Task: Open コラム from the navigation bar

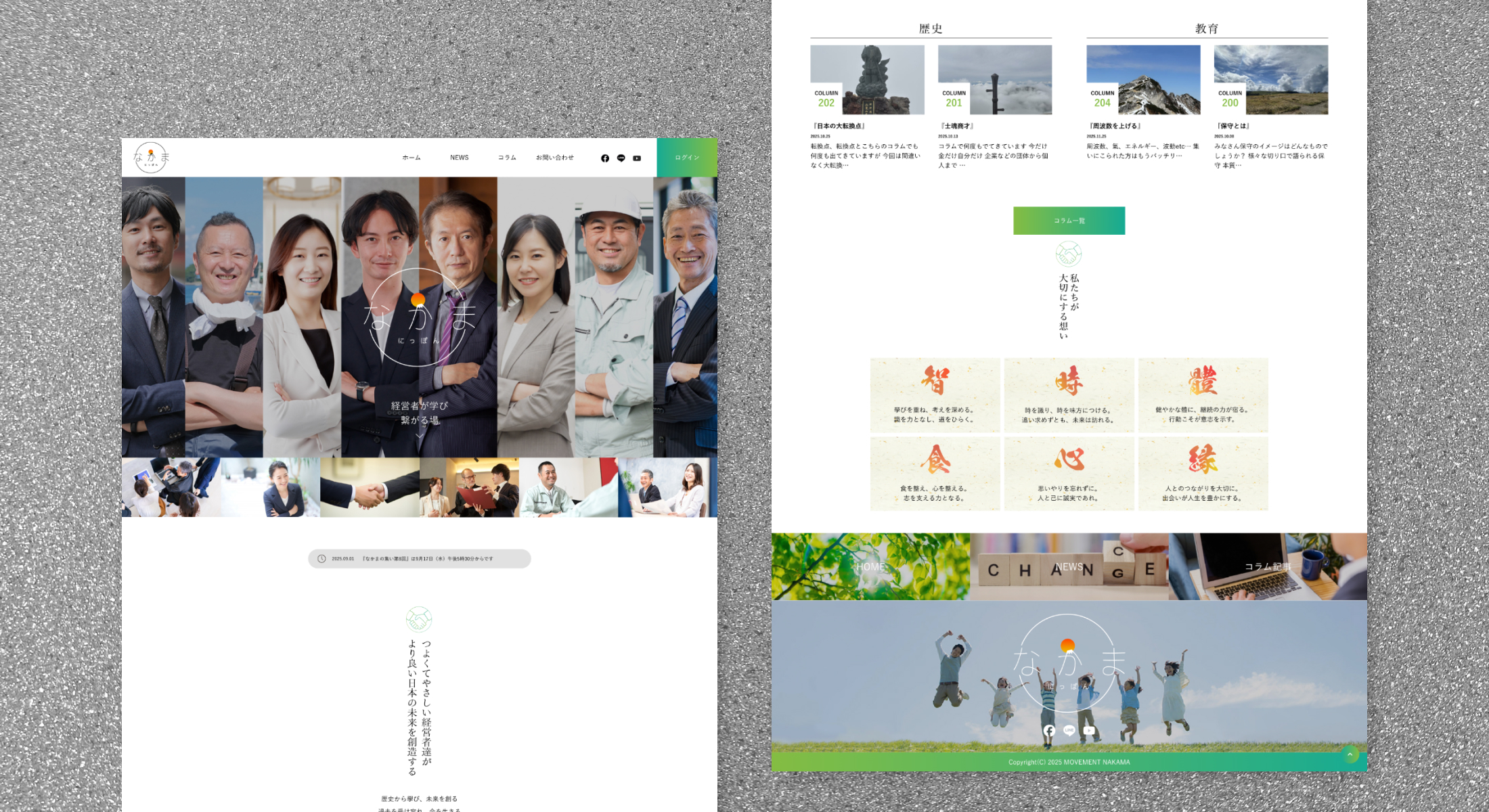Action: coord(506,158)
